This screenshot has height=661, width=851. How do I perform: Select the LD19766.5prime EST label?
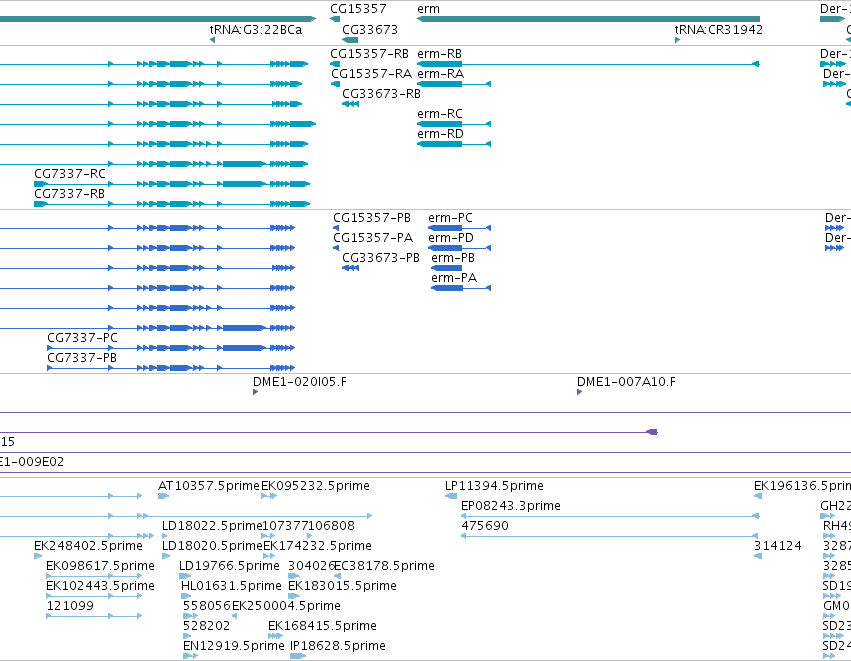point(230,566)
